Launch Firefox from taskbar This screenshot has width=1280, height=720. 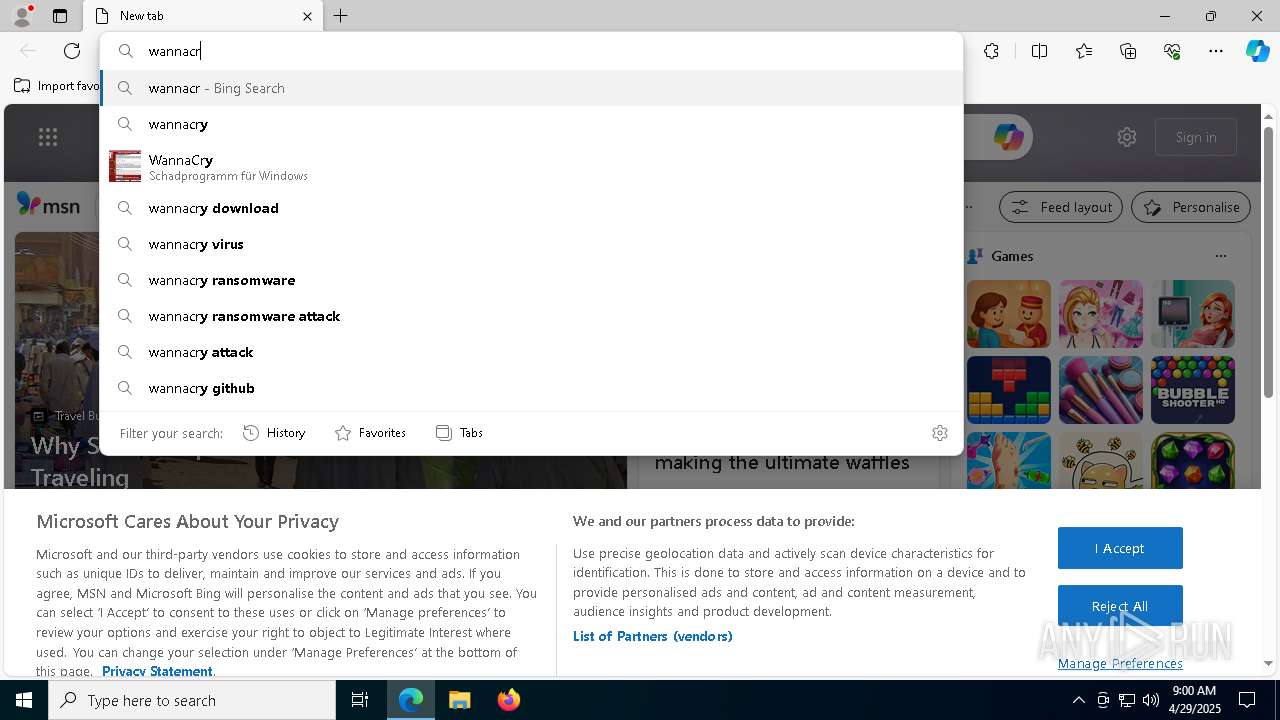tap(509, 700)
